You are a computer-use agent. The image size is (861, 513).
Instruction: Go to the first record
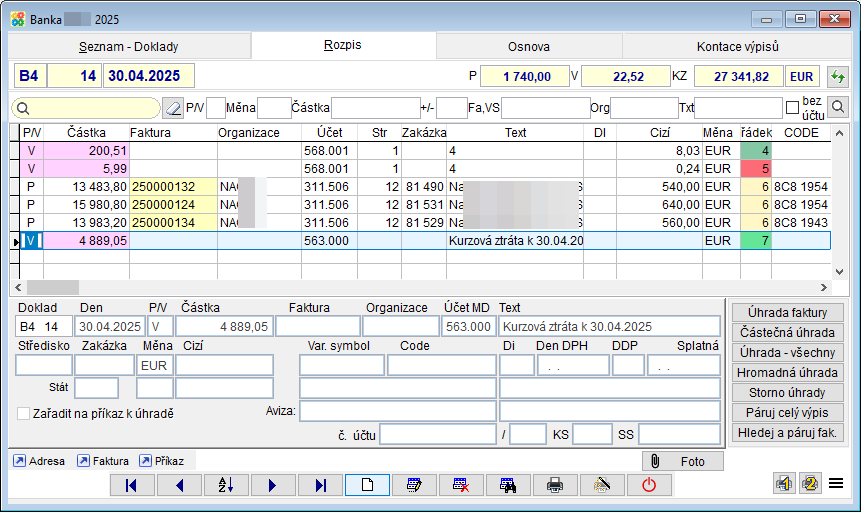coord(132,485)
